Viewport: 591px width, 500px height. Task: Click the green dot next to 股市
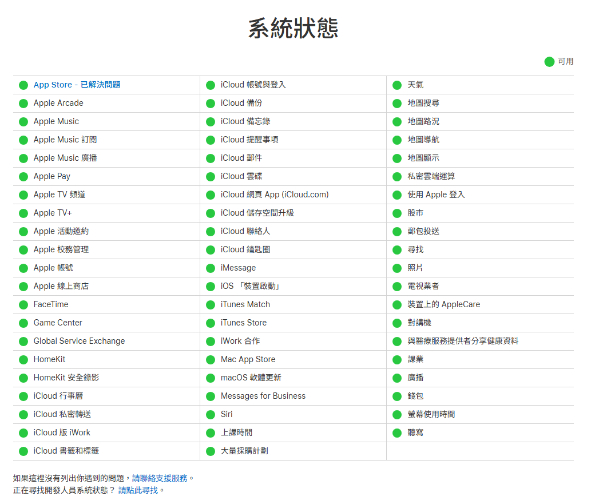coord(397,213)
